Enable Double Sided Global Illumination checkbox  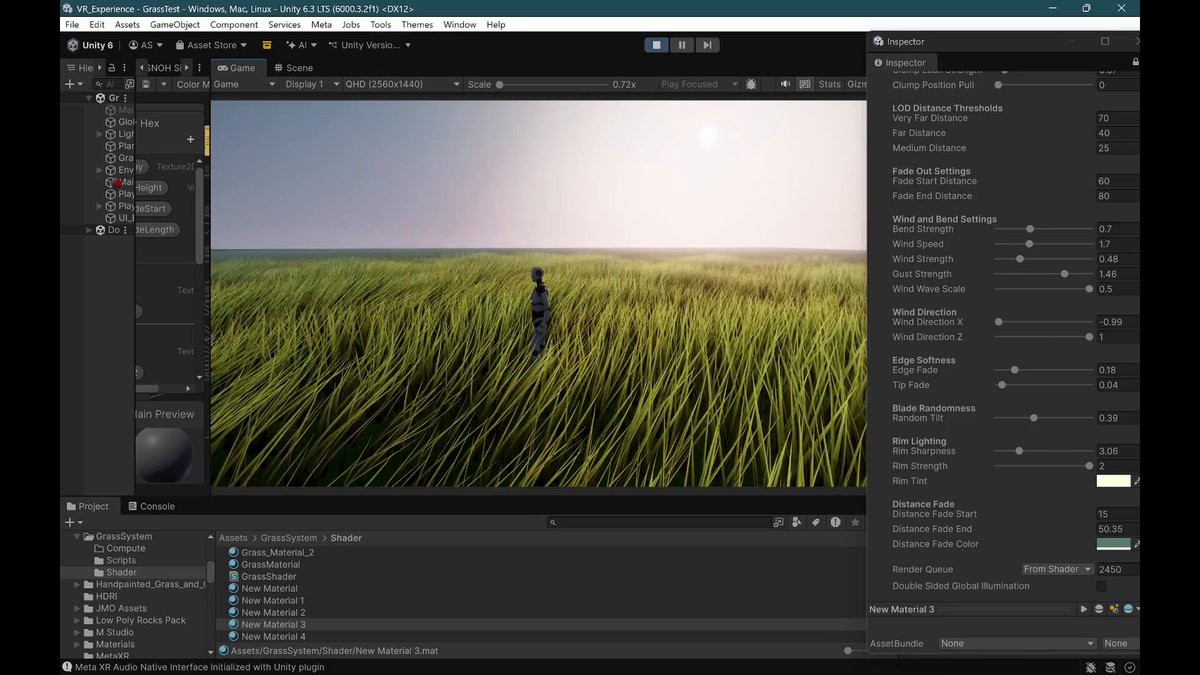[1101, 586]
